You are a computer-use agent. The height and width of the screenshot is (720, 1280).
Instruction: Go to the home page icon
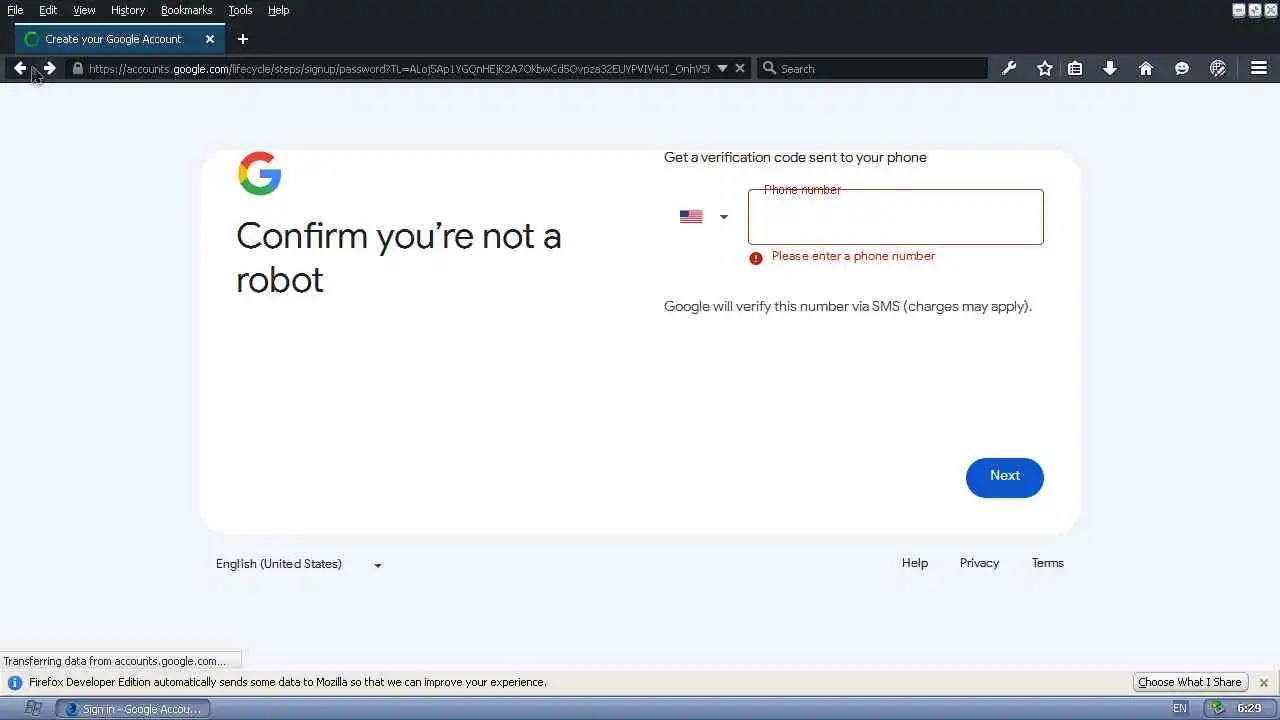coord(1146,68)
